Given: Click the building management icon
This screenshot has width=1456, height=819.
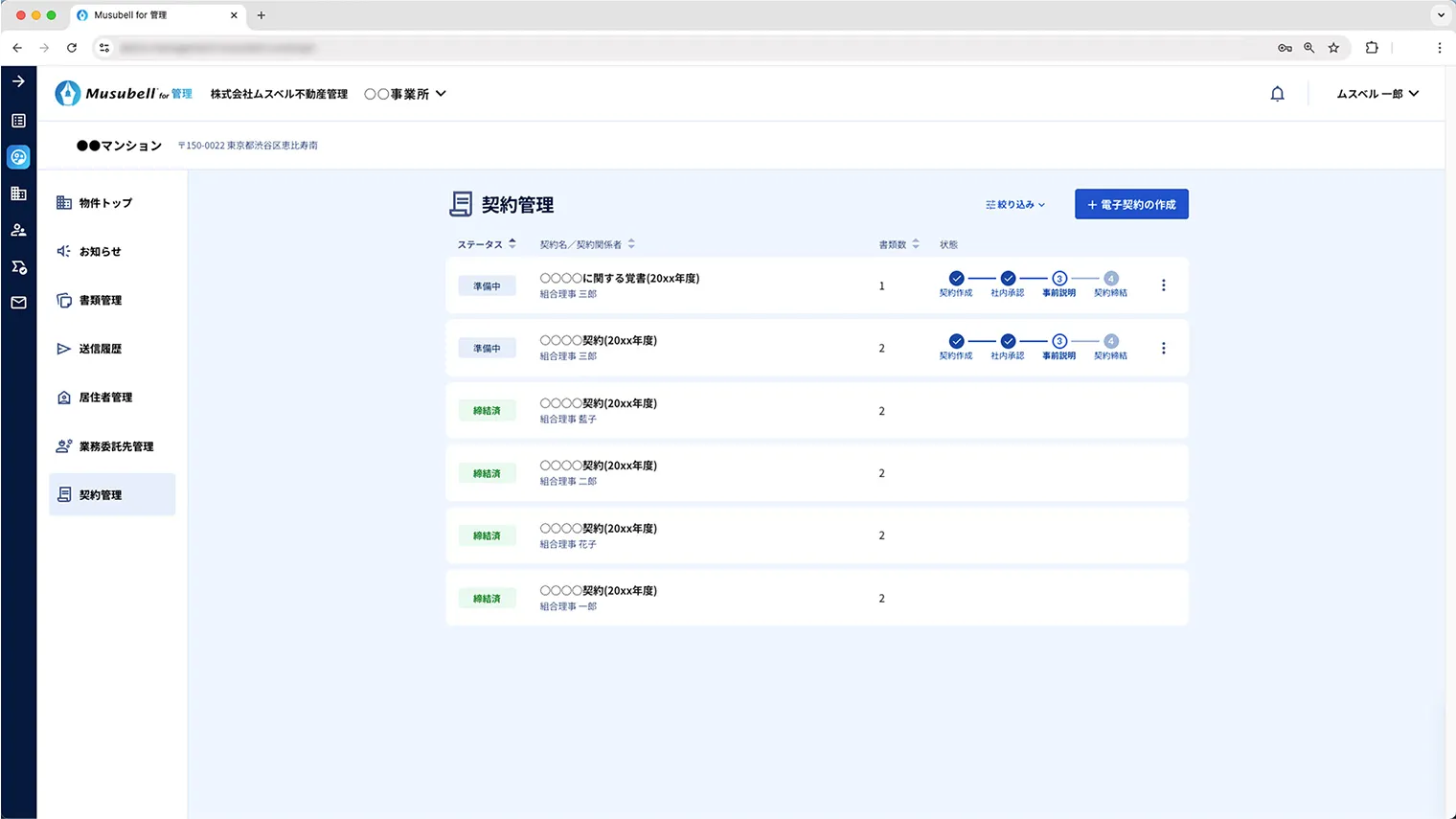Looking at the screenshot, I should (x=17, y=193).
